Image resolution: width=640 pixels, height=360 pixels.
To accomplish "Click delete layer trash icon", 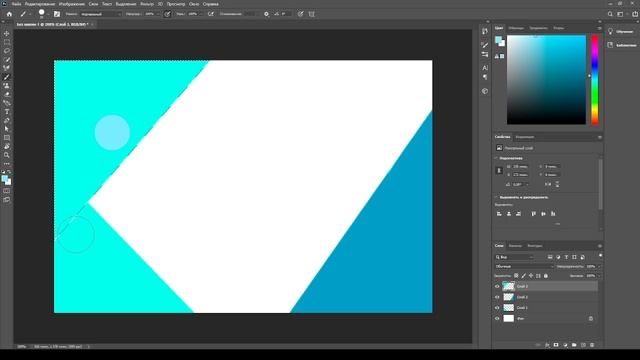I will coord(592,345).
